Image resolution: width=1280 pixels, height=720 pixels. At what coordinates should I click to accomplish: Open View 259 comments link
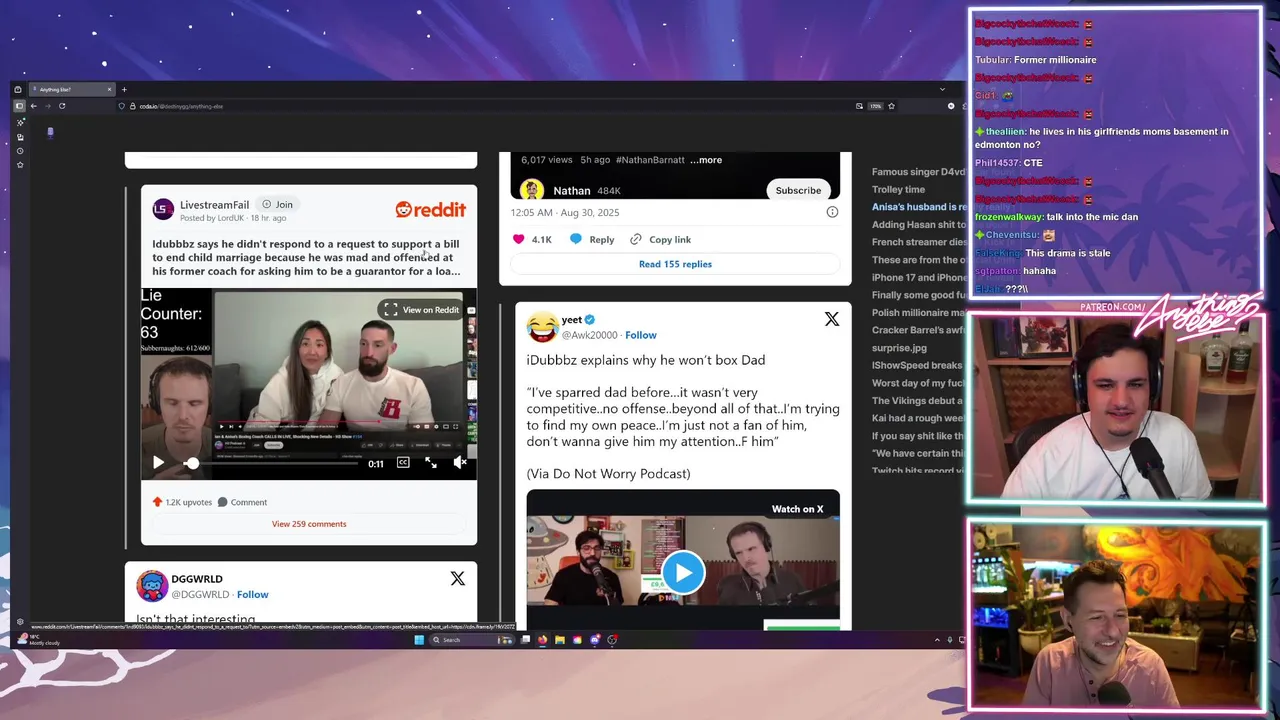pyautogui.click(x=309, y=524)
